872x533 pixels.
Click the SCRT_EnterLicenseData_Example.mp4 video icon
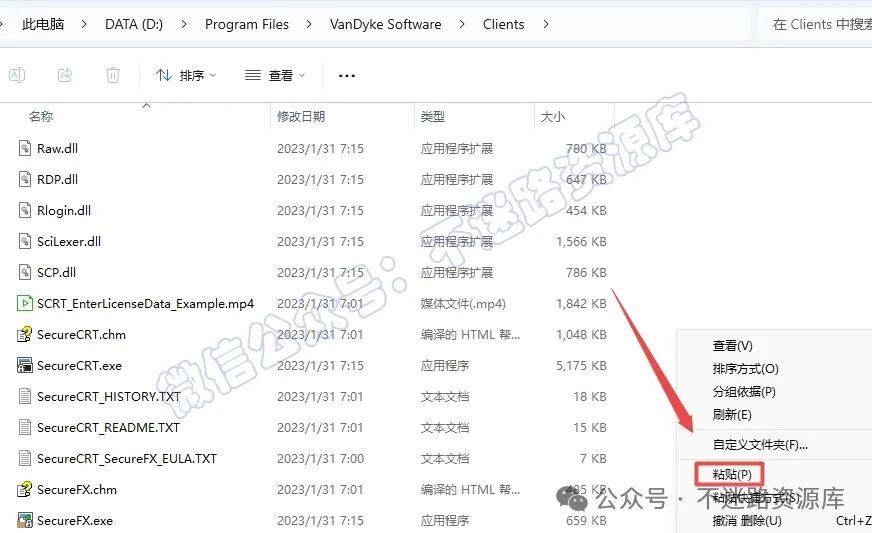pos(24,303)
